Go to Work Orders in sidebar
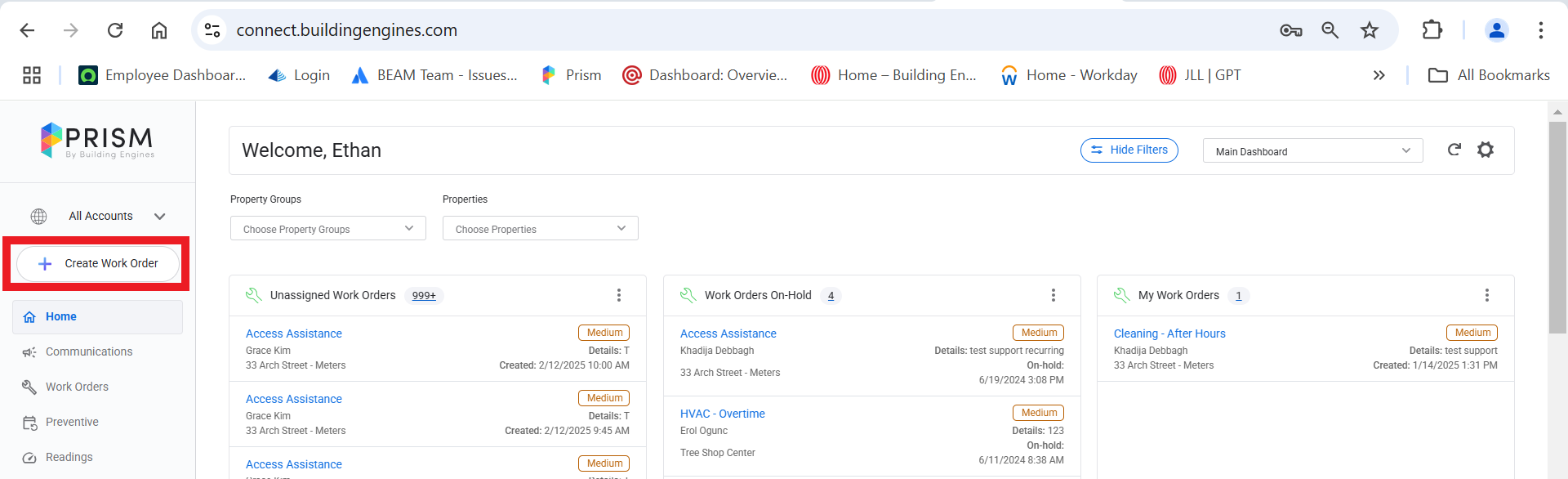The height and width of the screenshot is (479, 1568). click(77, 387)
